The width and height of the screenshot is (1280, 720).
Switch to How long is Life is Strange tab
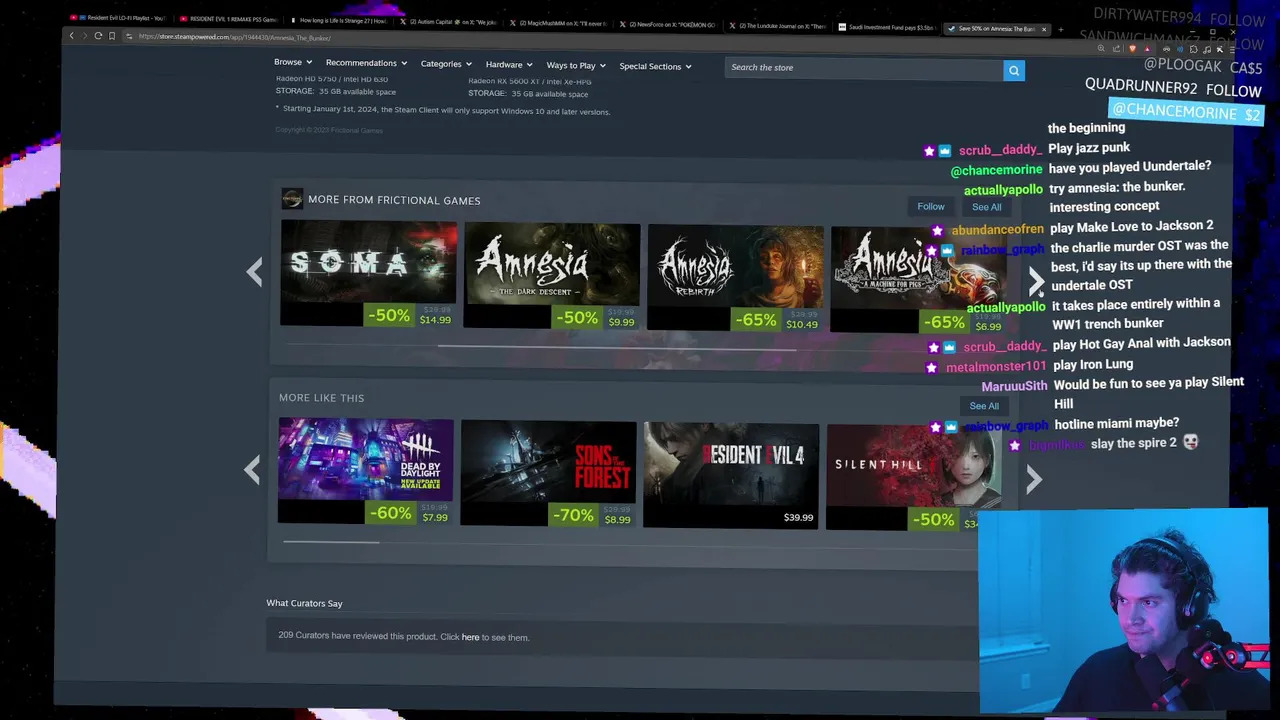coord(338,20)
